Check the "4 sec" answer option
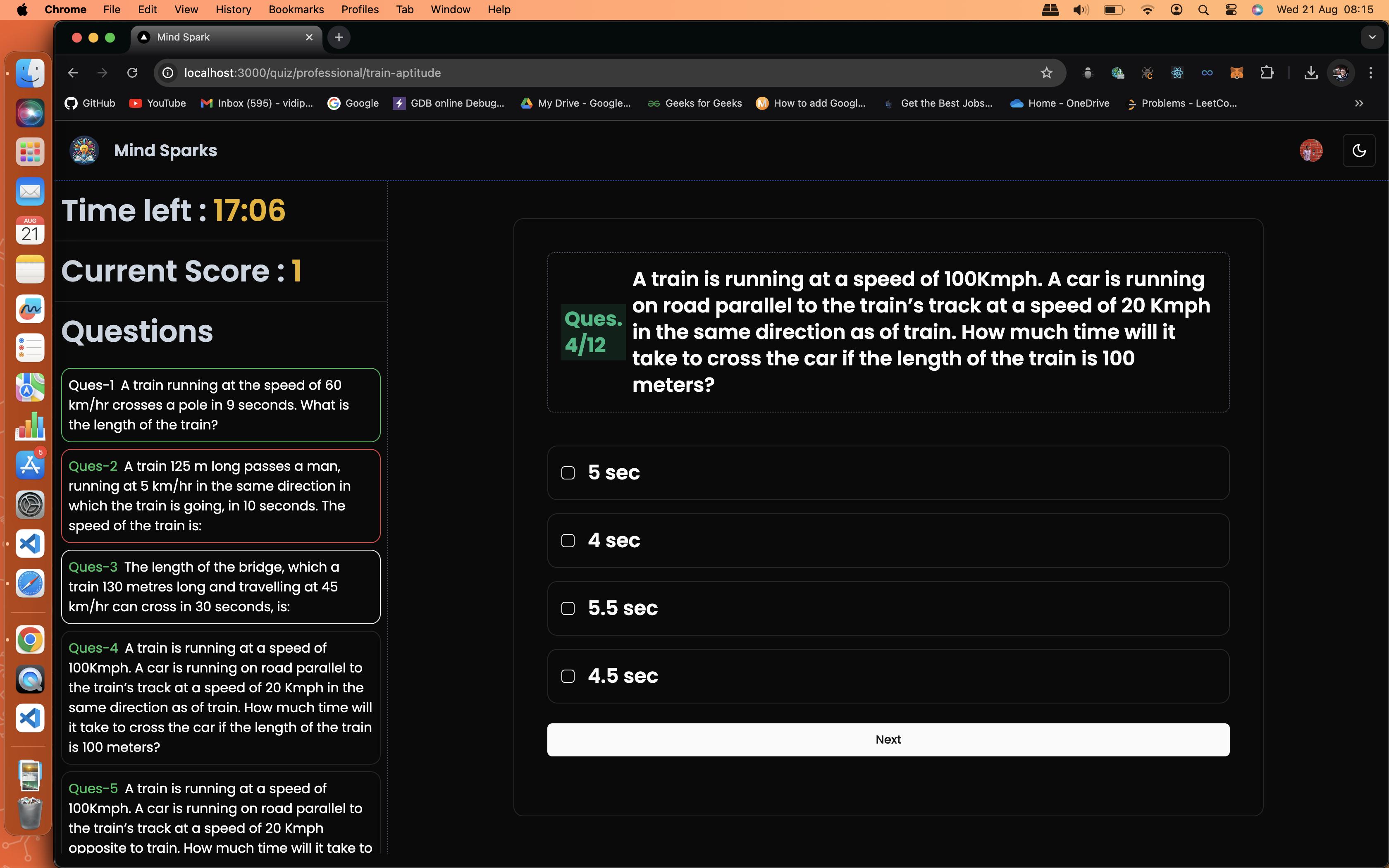This screenshot has width=1389, height=868. coord(568,541)
